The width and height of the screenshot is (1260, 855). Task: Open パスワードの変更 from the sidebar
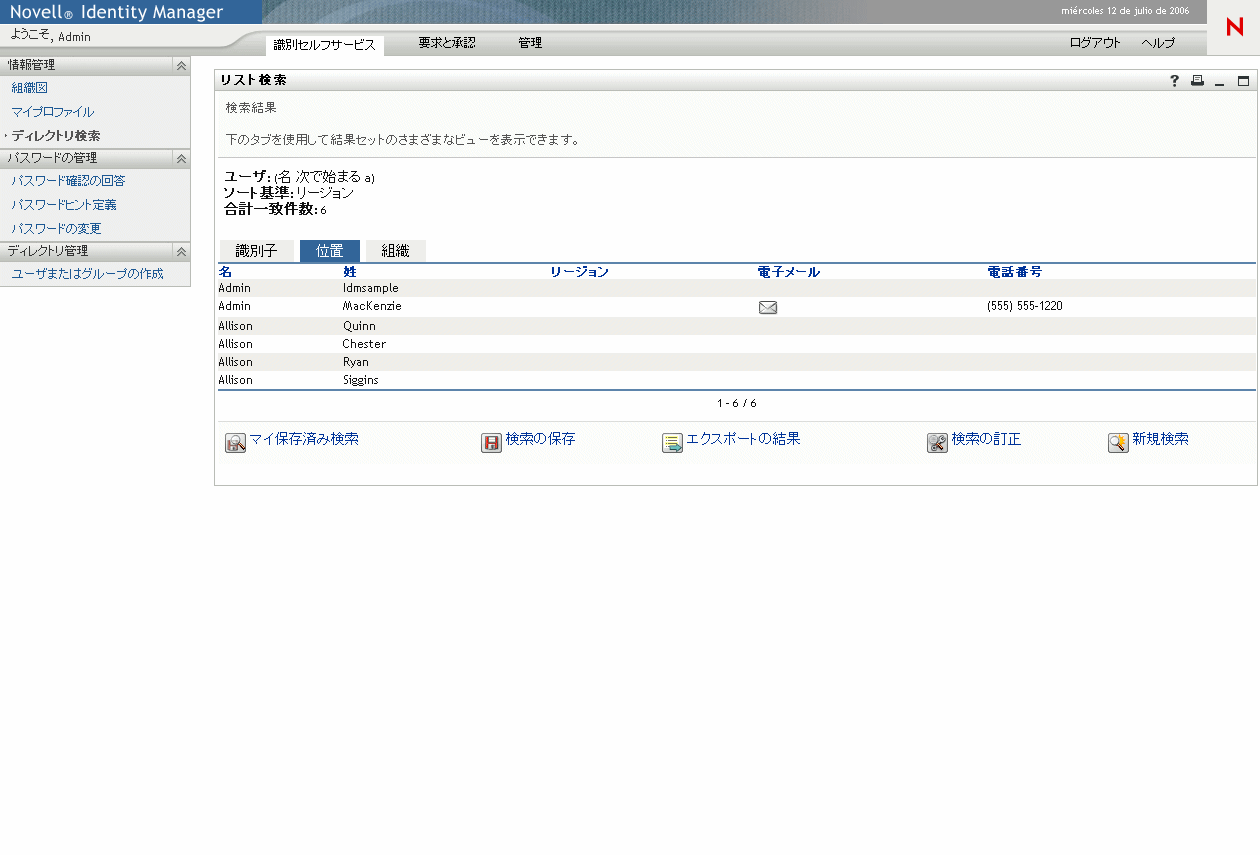(x=55, y=228)
